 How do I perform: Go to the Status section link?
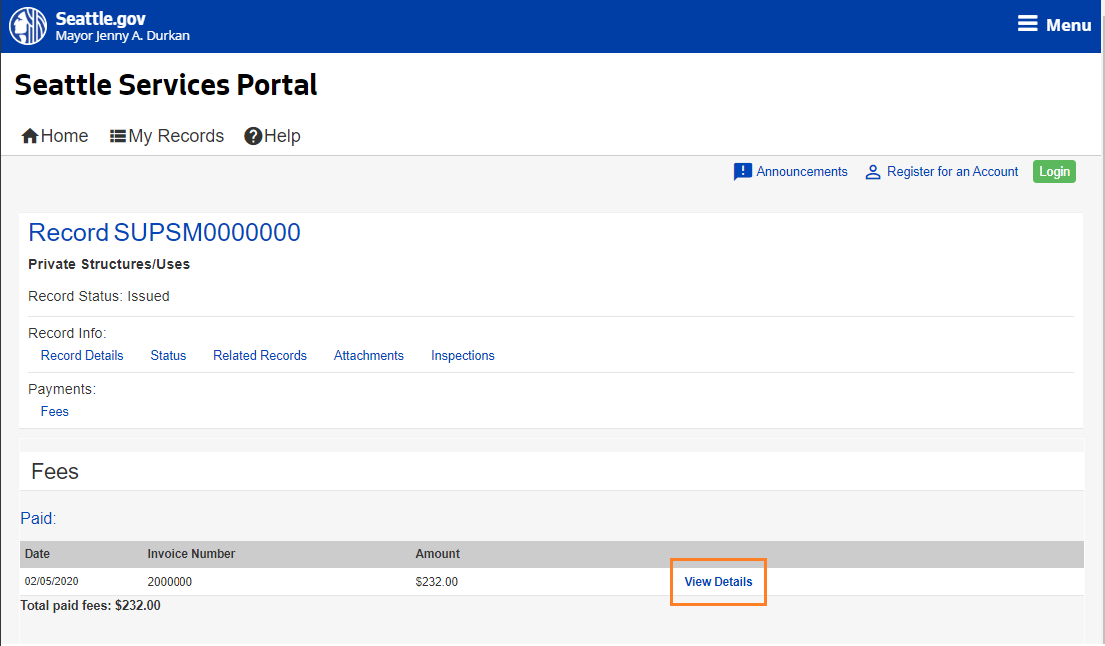point(168,355)
